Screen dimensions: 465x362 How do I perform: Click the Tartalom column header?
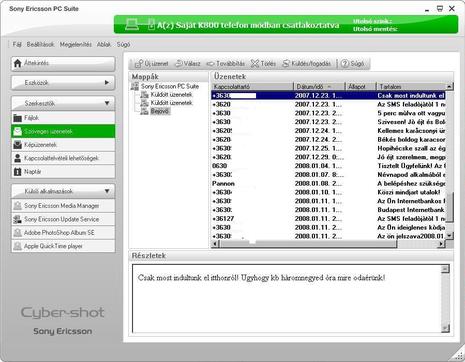[411, 86]
